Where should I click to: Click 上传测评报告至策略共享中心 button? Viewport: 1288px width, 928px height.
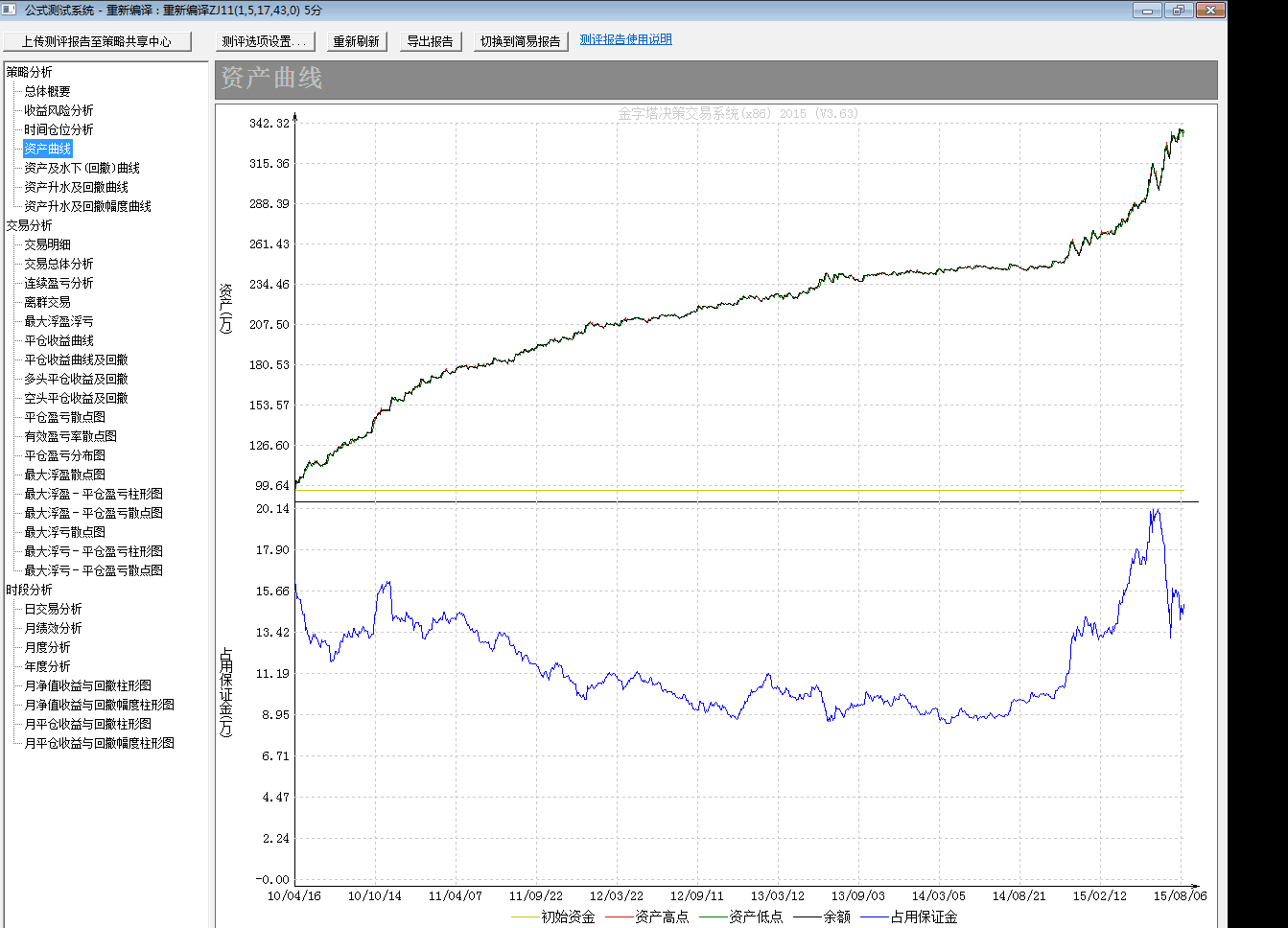pos(97,41)
